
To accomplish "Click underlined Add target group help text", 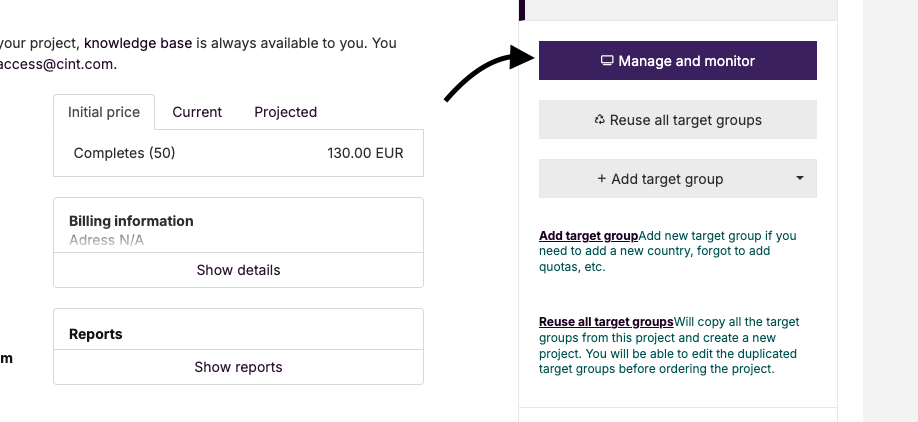I will click(x=588, y=236).
